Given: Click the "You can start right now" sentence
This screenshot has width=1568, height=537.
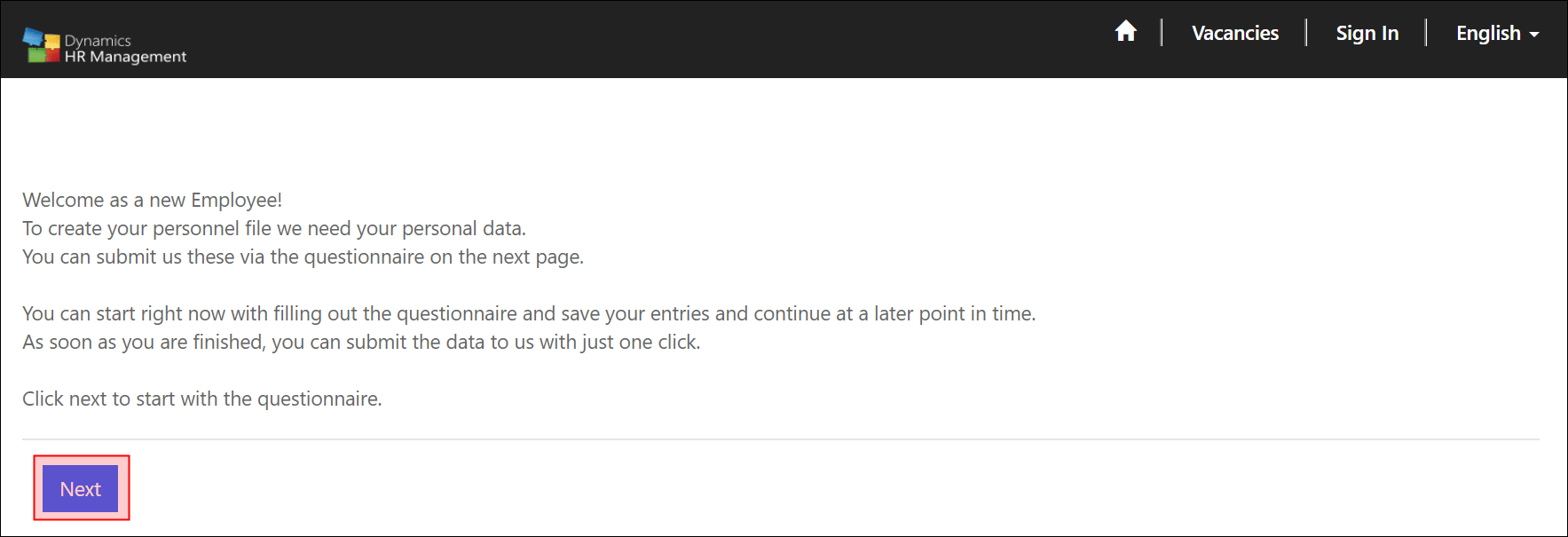Looking at the screenshot, I should [x=528, y=314].
